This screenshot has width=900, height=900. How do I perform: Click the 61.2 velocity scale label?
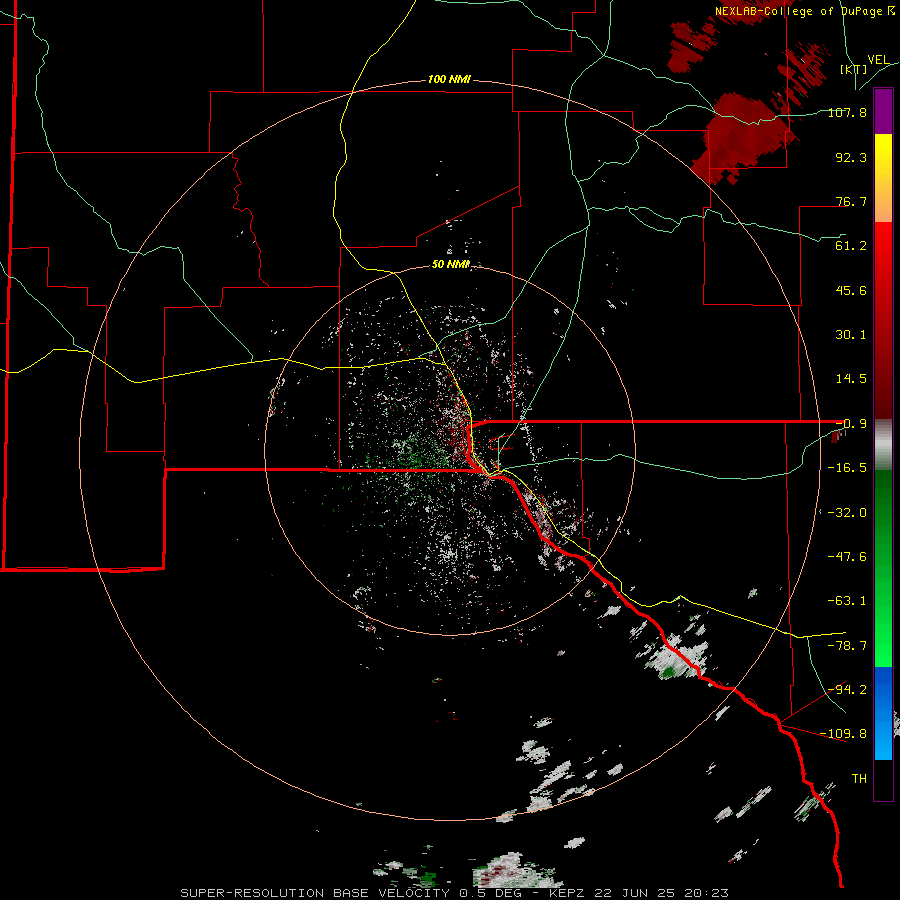click(x=851, y=246)
